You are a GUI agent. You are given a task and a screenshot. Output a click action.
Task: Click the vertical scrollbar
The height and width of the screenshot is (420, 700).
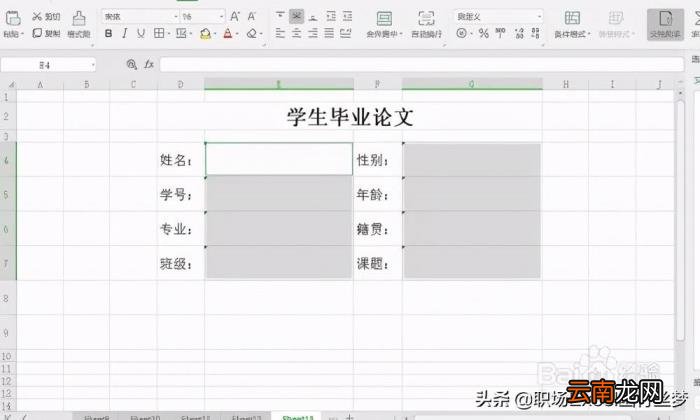680,221
